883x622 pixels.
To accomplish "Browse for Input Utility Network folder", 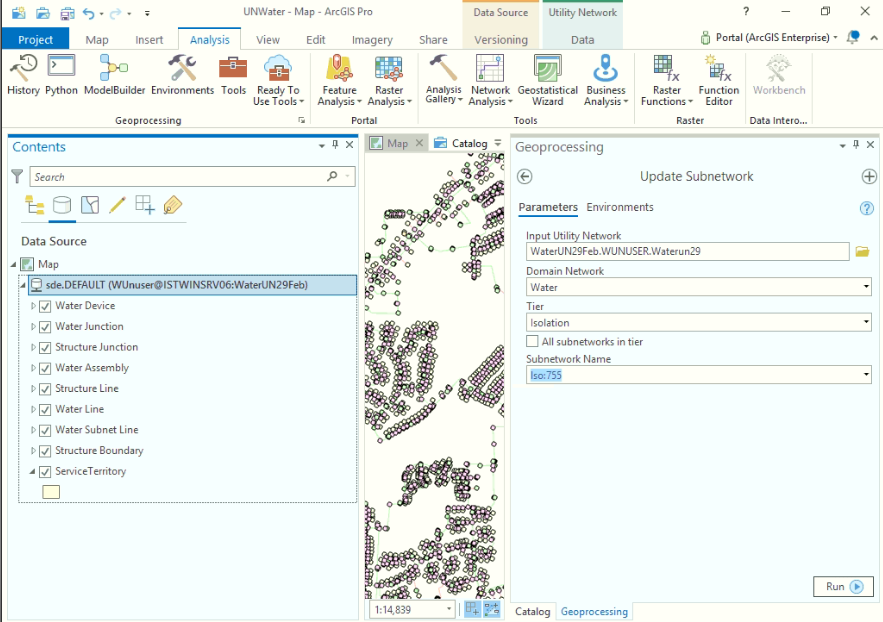I will 862,252.
